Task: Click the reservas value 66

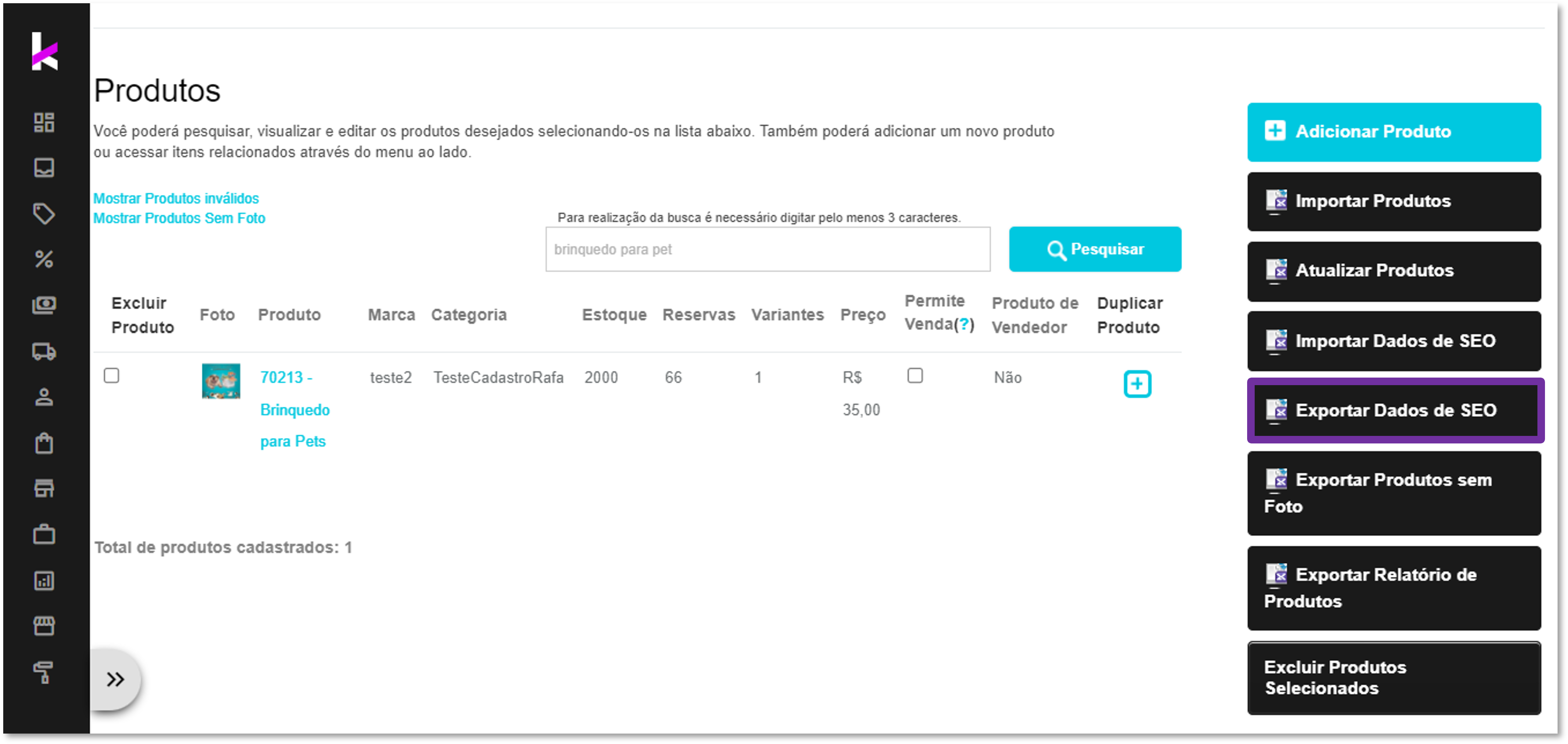Action: tap(673, 378)
